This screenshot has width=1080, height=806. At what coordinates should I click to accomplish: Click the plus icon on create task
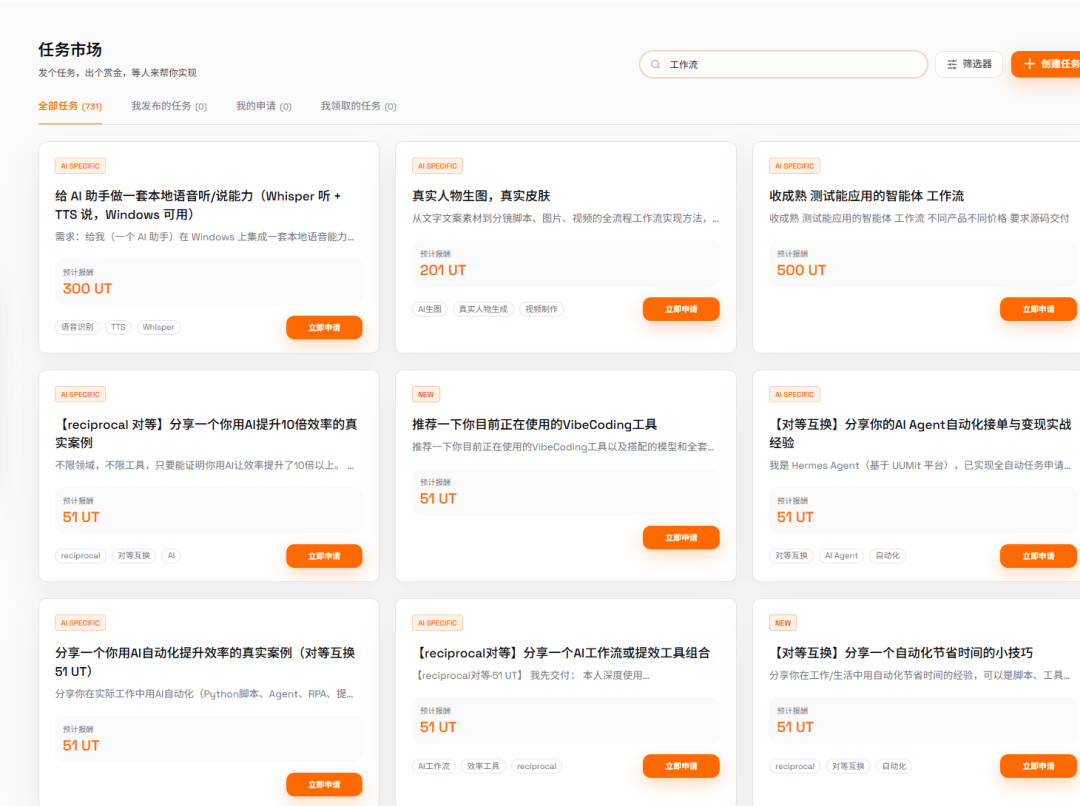tap(1030, 64)
